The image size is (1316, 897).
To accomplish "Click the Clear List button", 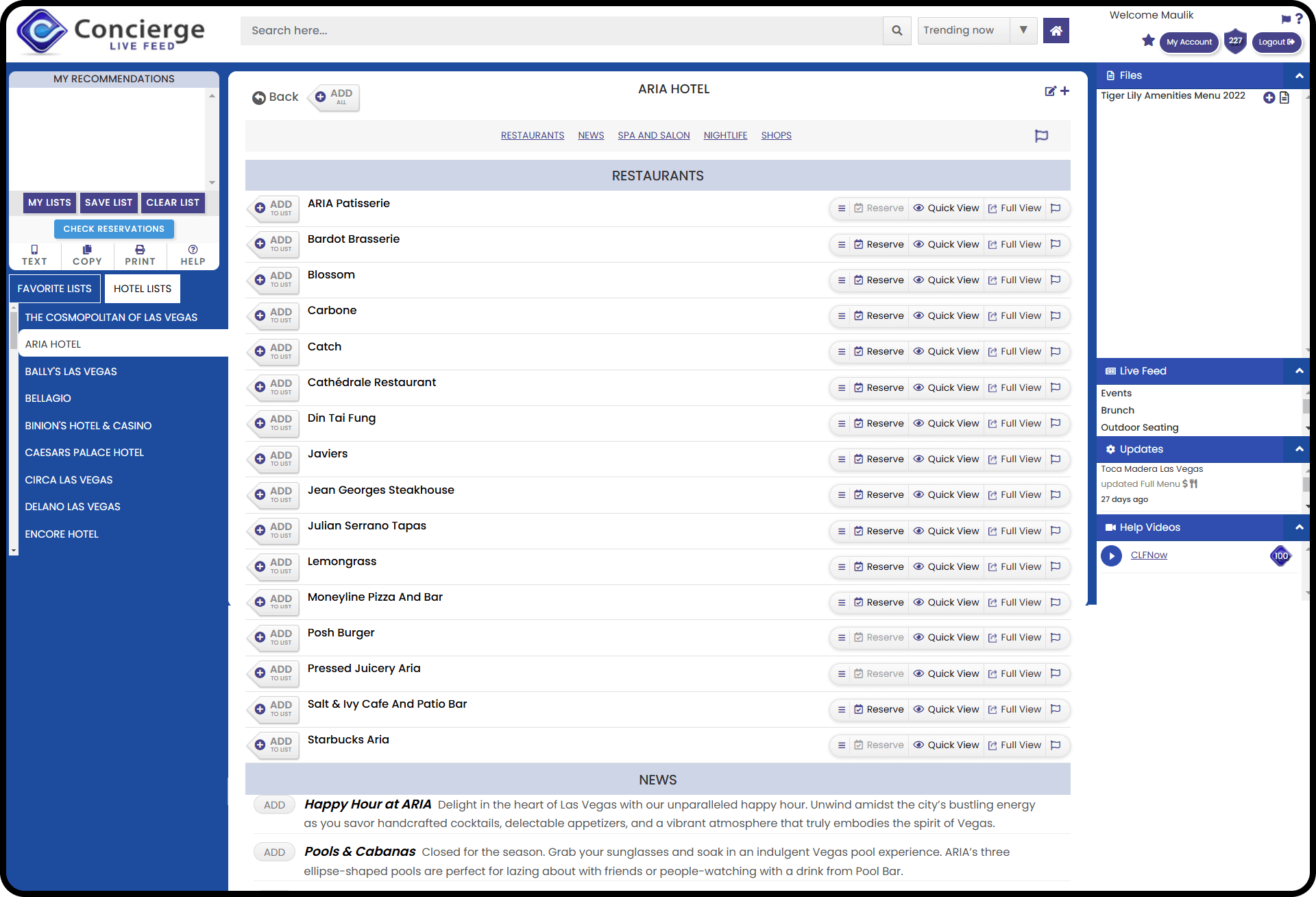I will [173, 203].
